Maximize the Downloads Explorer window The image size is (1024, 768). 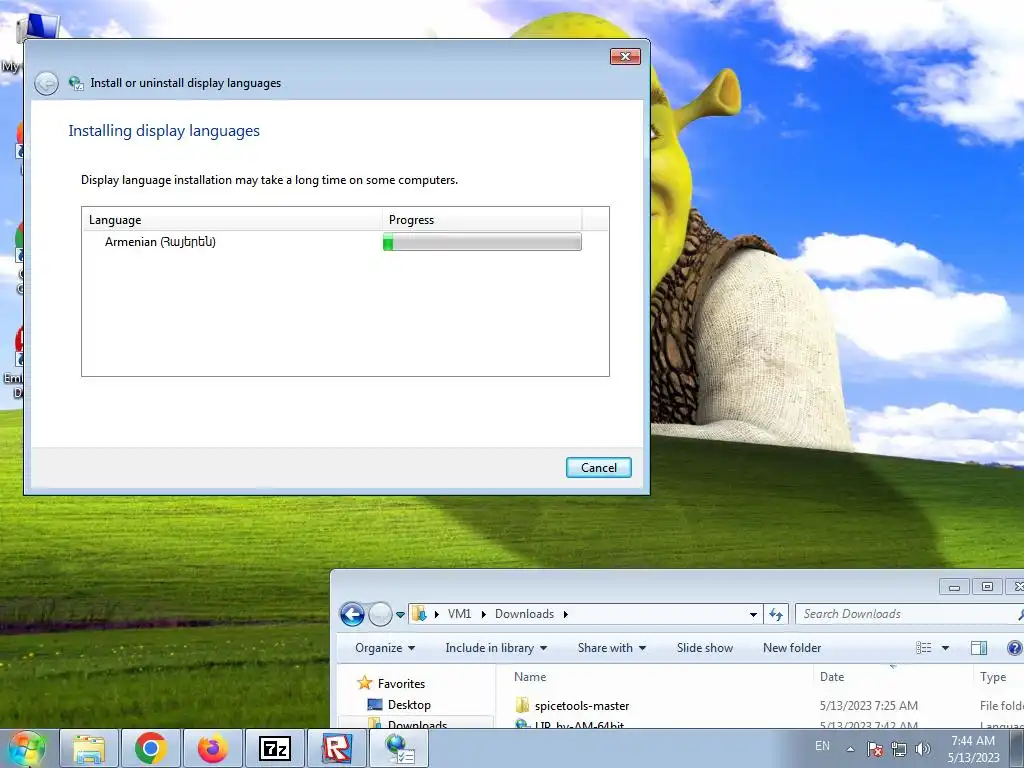click(987, 586)
